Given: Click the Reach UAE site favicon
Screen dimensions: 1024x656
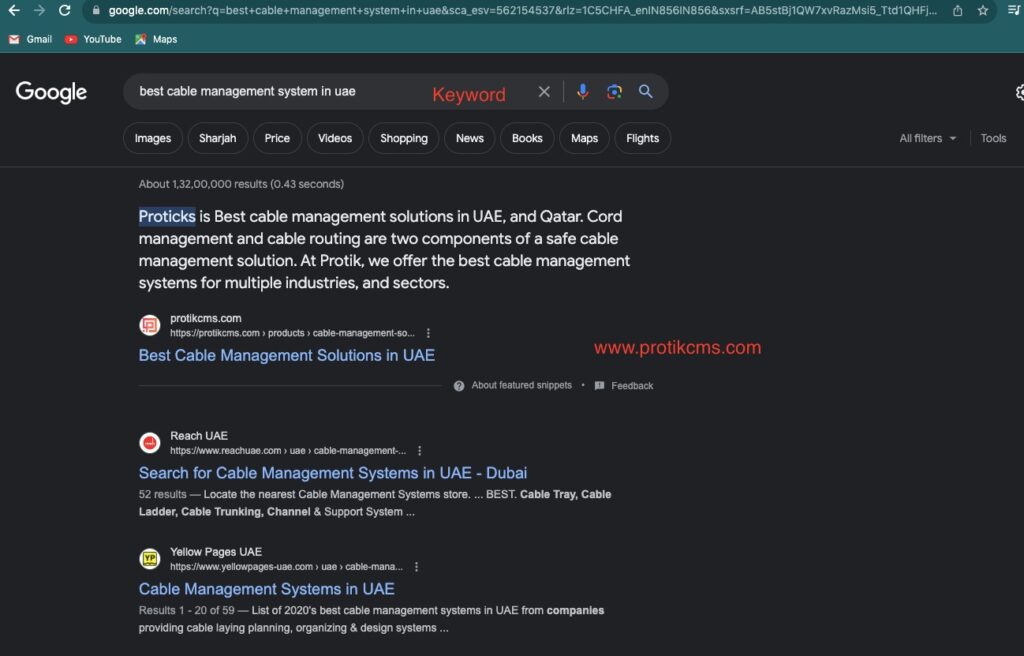Looking at the screenshot, I should (150, 442).
